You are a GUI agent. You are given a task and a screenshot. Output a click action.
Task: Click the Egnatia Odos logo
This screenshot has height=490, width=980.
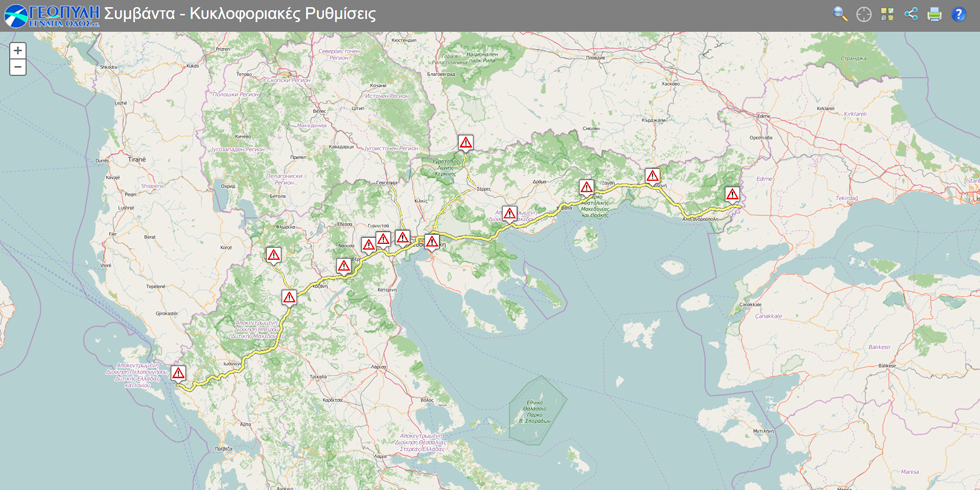[51, 15]
